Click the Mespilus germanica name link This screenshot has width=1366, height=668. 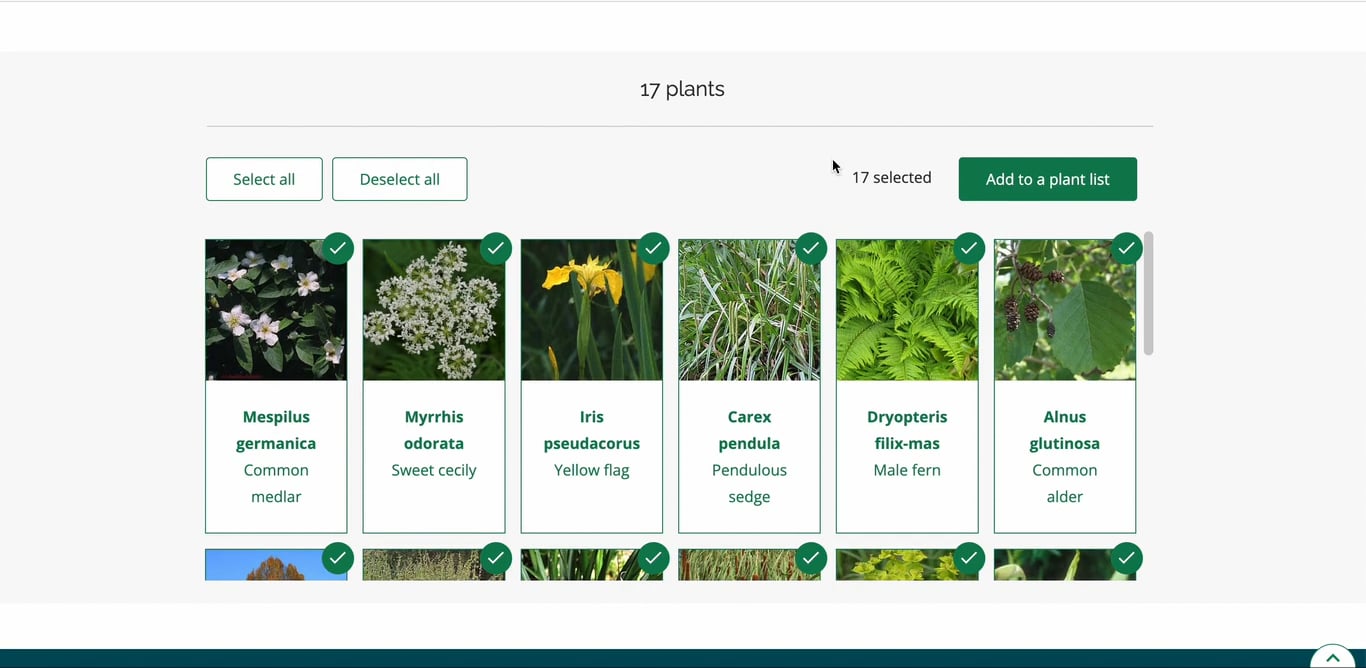276,430
